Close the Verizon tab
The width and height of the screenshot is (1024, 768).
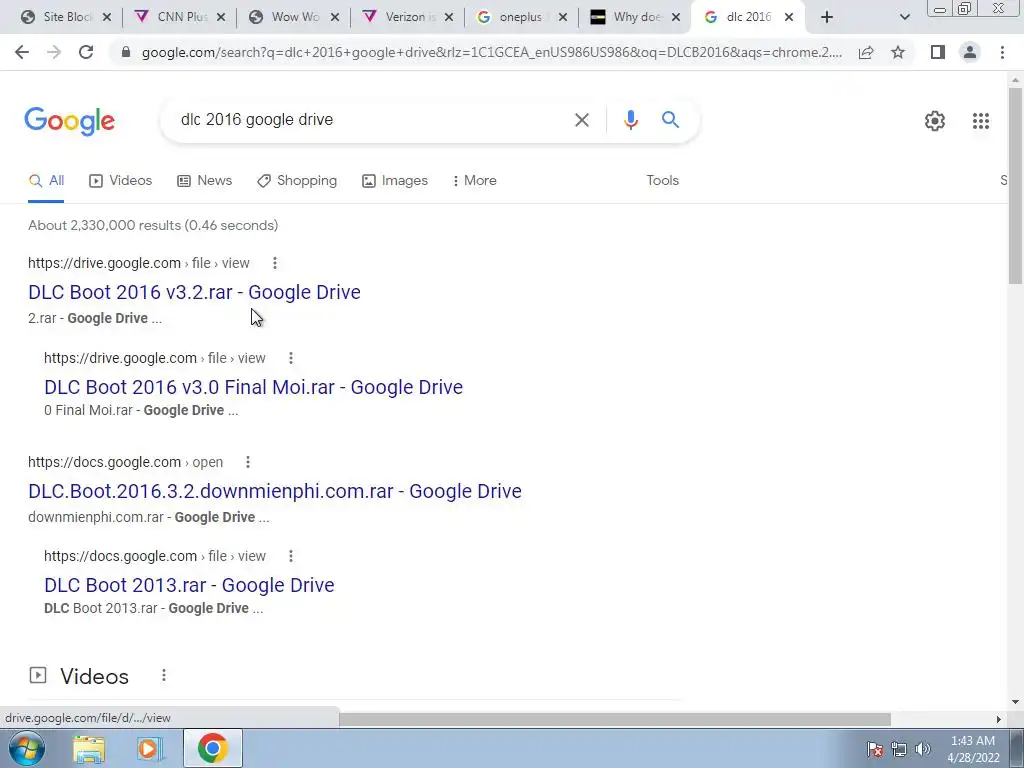(x=449, y=17)
